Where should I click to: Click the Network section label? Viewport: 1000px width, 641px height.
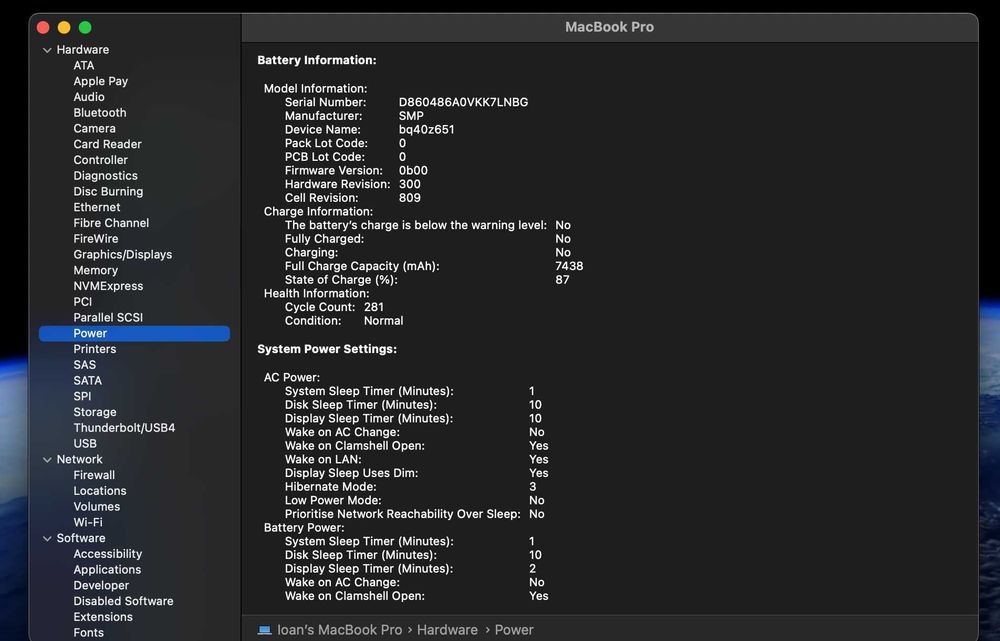tap(79, 460)
